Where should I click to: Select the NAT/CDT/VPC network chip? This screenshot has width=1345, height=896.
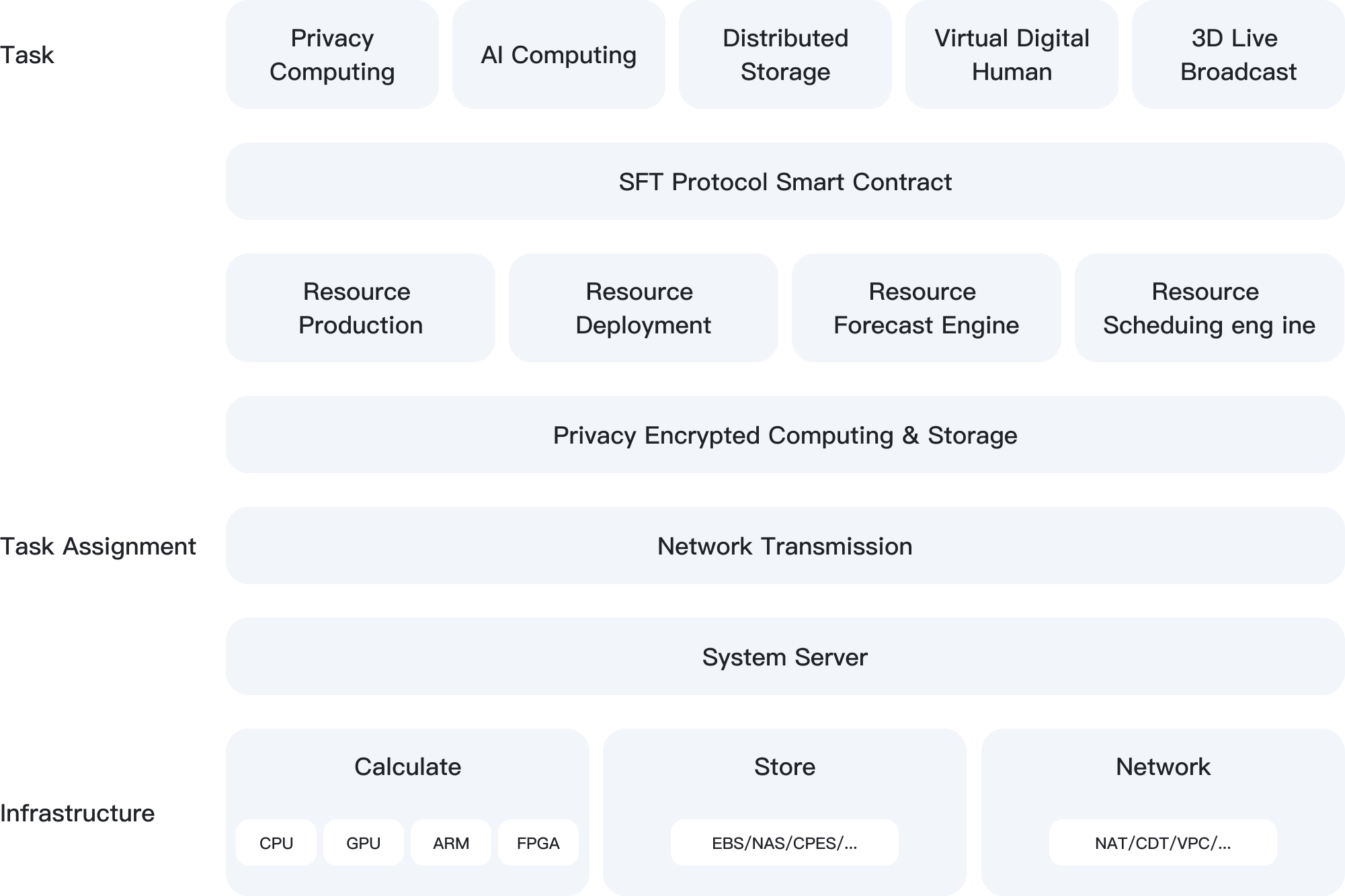(x=1163, y=843)
